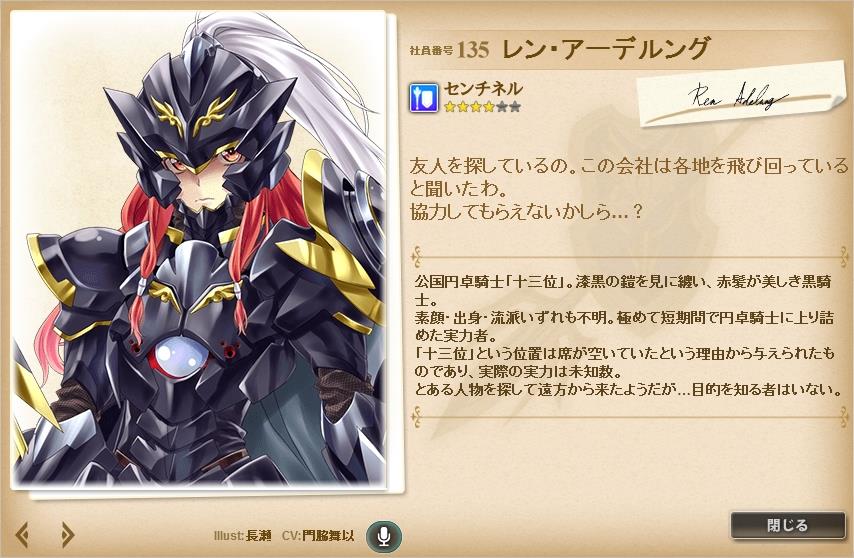This screenshot has height=558, width=854.
Task: Close the profile with the 閉じる button
Action: tap(788, 525)
